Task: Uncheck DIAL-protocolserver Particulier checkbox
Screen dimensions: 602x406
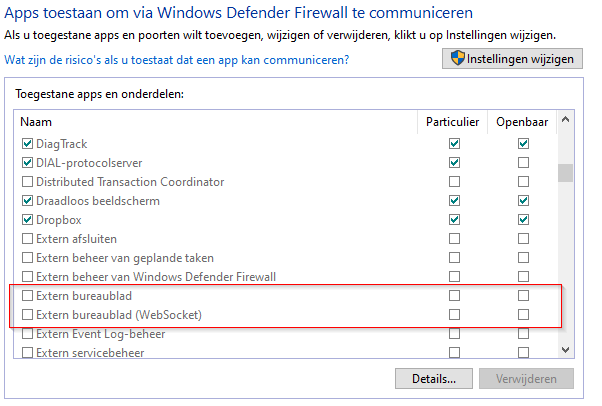Action: coord(455,163)
